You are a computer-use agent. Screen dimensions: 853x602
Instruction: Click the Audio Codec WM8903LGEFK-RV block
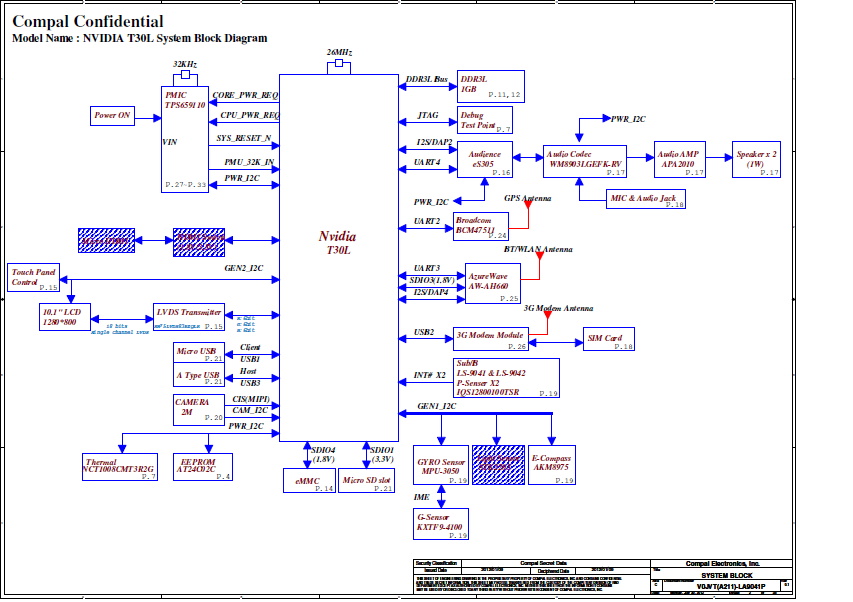pyautogui.click(x=585, y=162)
